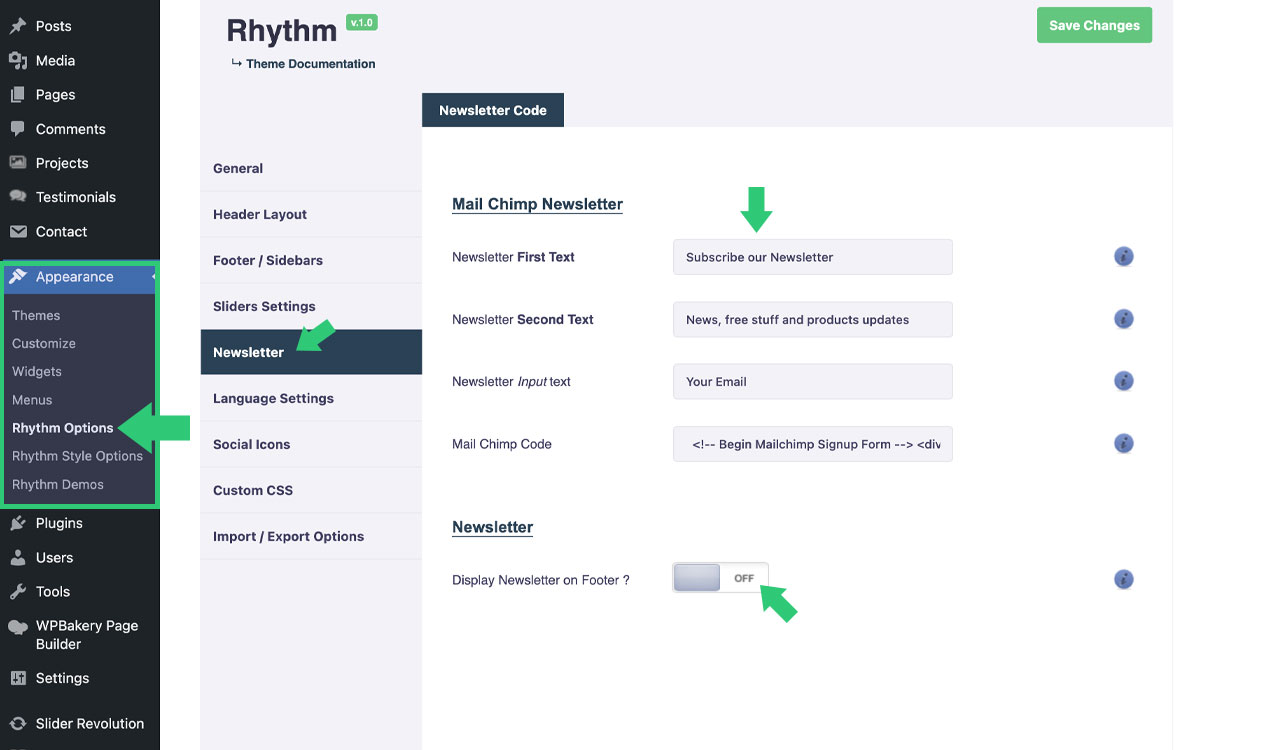Image resolution: width=1265 pixels, height=750 pixels.
Task: Focus the Mail Chimp Code input
Action: pyautogui.click(x=812, y=444)
